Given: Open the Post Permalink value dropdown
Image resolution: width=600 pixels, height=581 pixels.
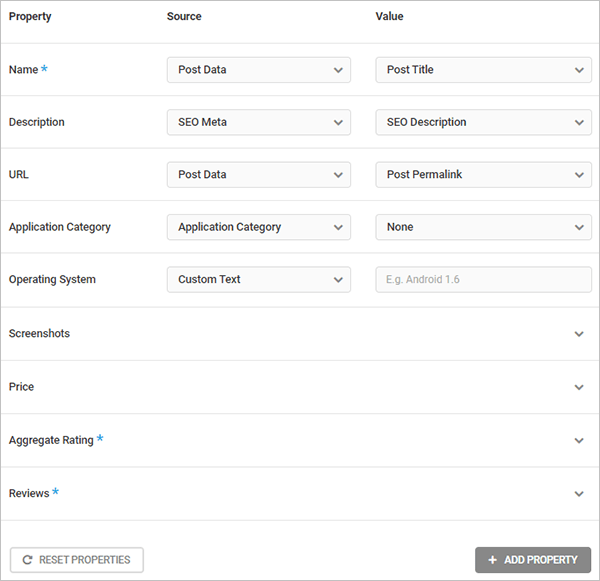Looking at the screenshot, I should [484, 175].
